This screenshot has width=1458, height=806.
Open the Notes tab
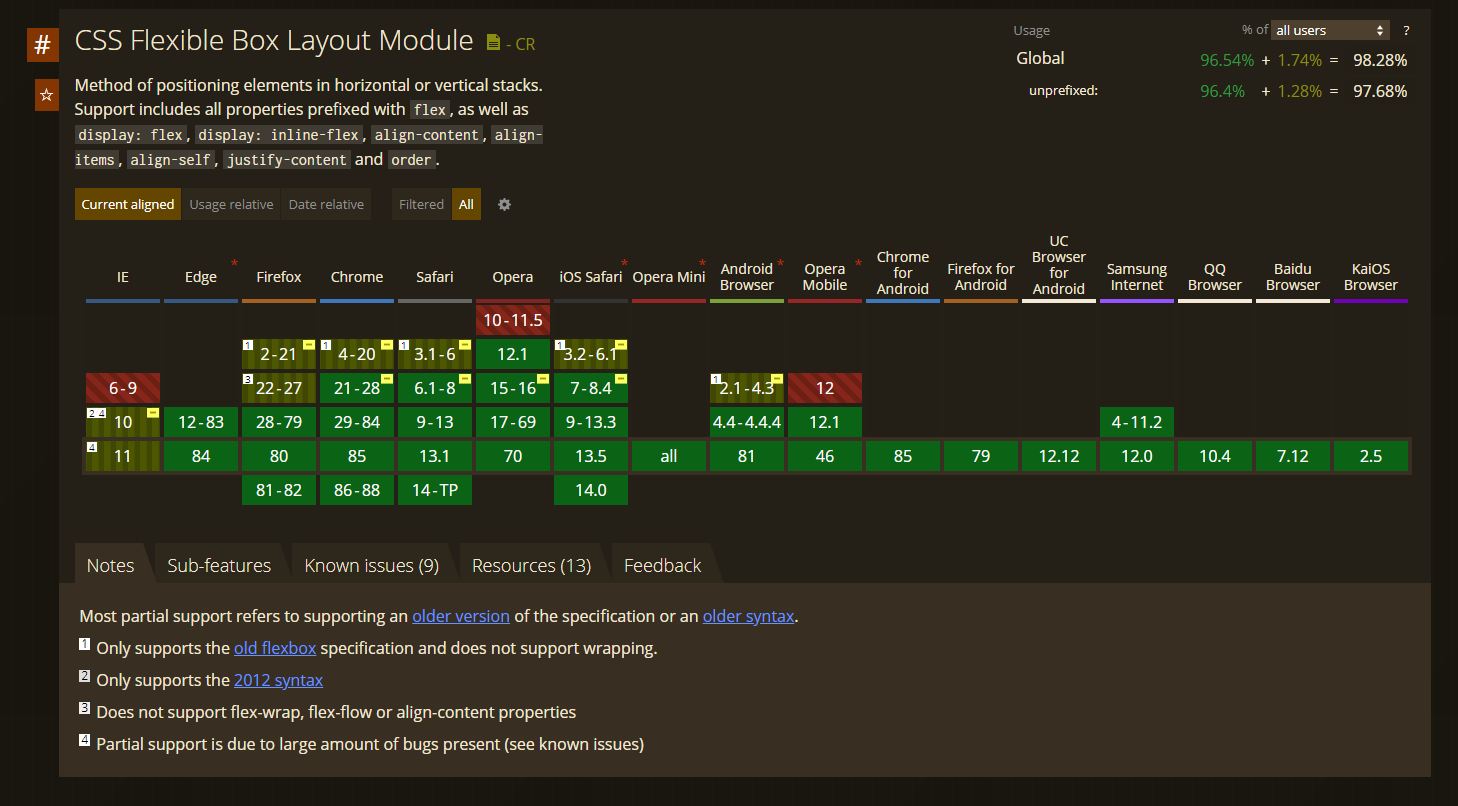pos(110,565)
